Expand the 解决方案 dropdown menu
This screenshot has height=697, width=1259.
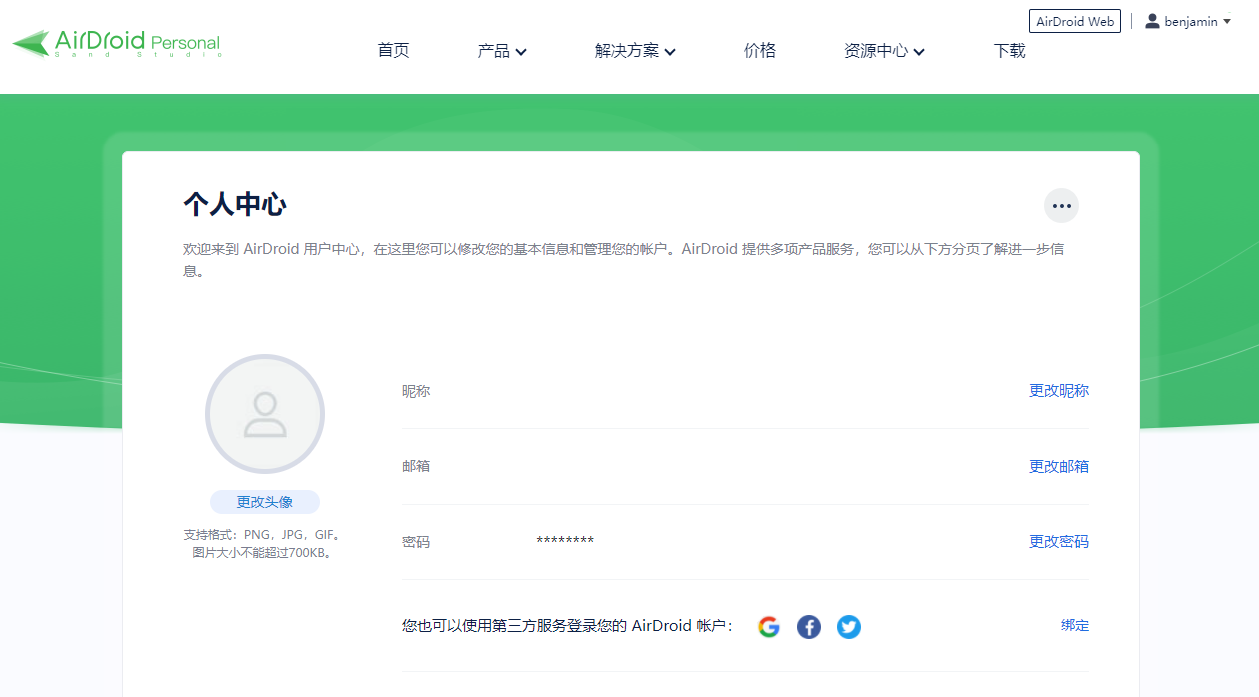pos(635,51)
